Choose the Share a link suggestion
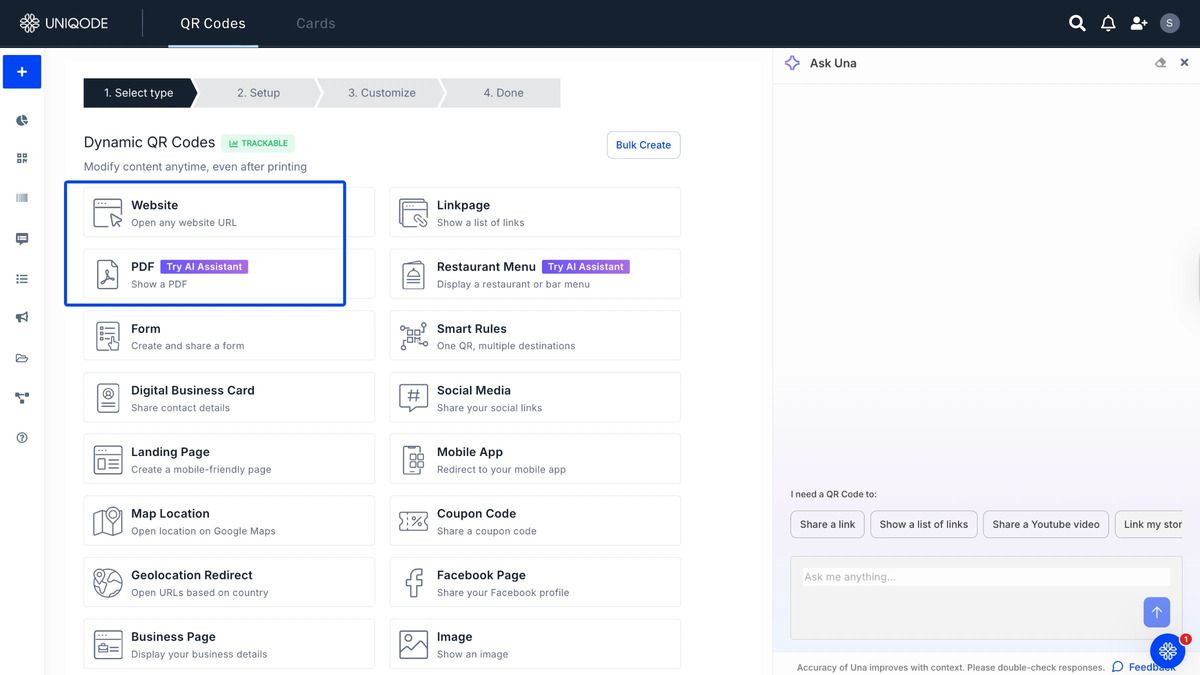This screenshot has height=675, width=1200. tap(827, 524)
